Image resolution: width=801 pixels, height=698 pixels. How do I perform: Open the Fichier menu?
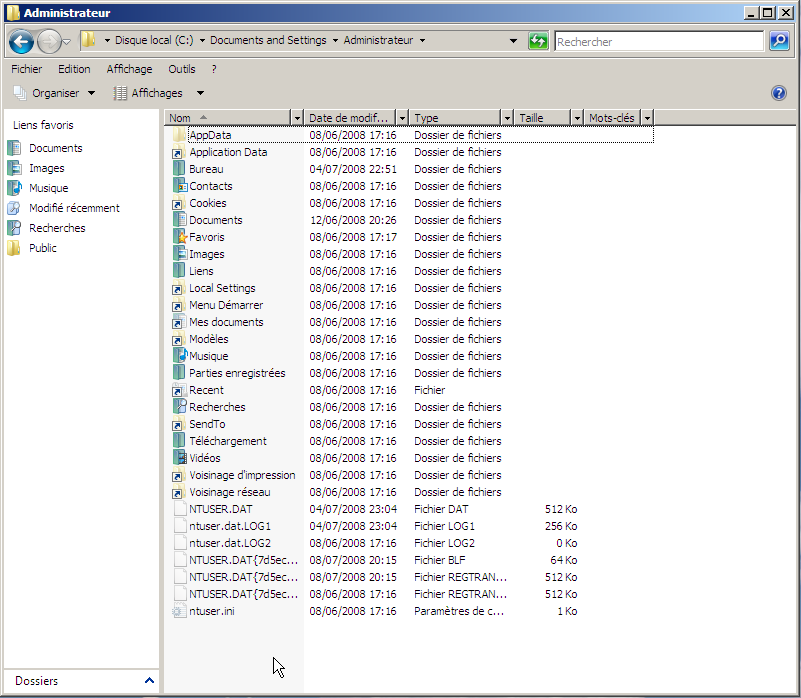27,69
